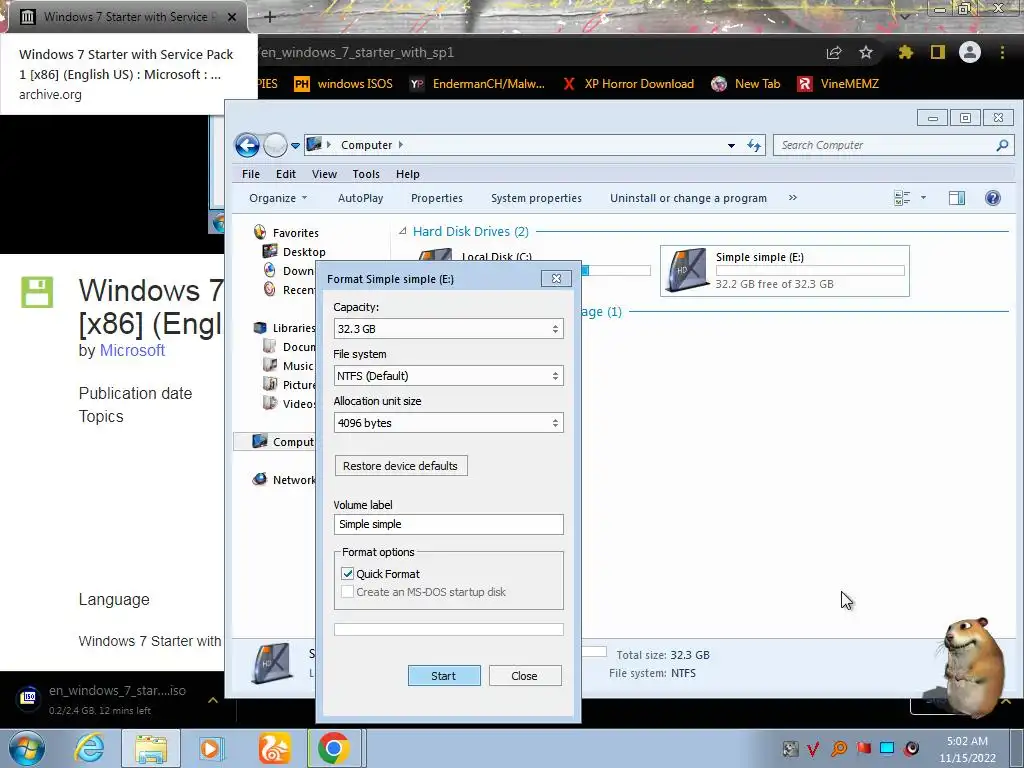The width and height of the screenshot is (1024, 768).
Task: Open Windows Media Player from taskbar
Action: [x=210, y=748]
